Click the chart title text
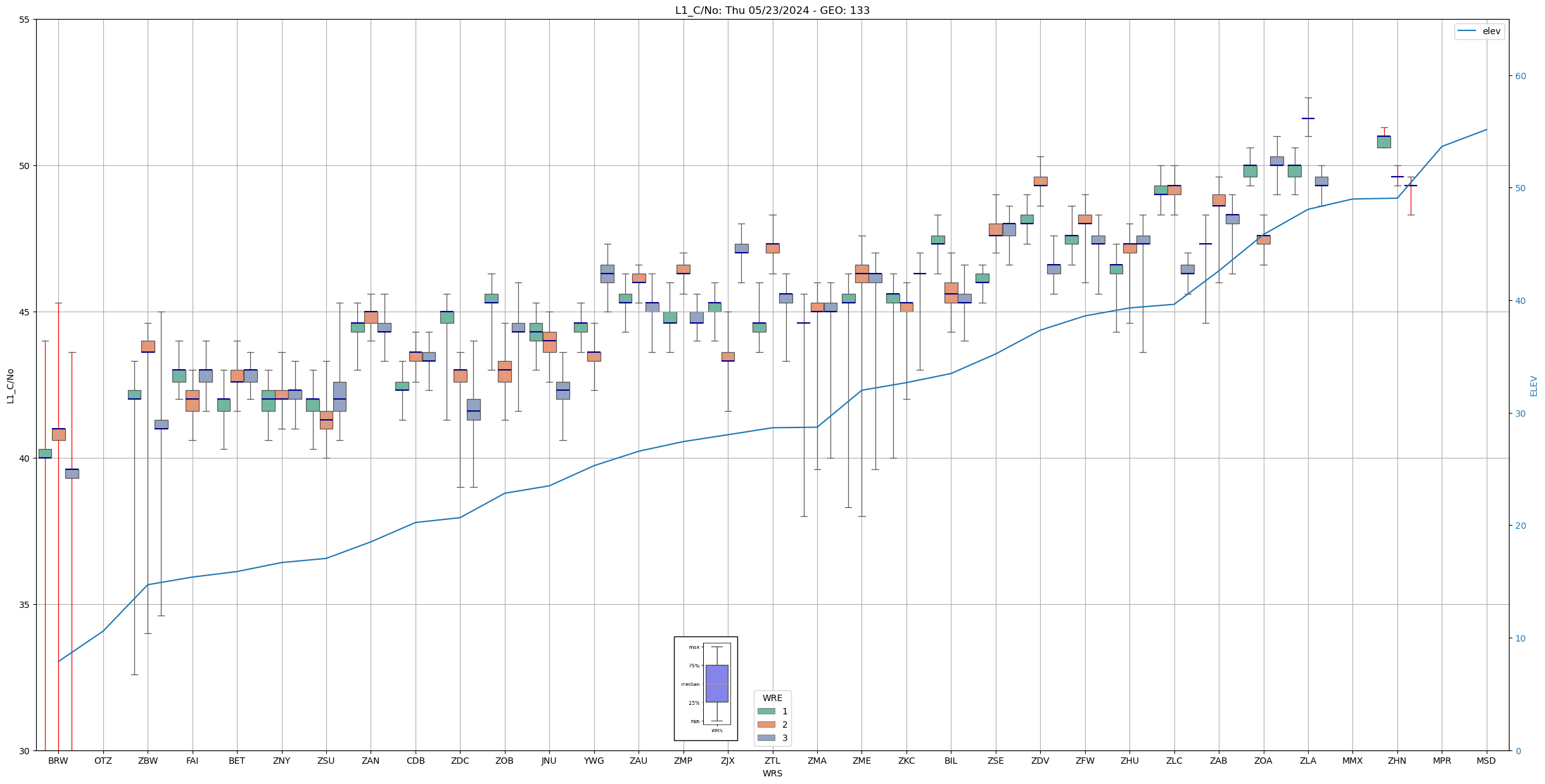The image size is (1545, 784). pyautogui.click(x=772, y=10)
